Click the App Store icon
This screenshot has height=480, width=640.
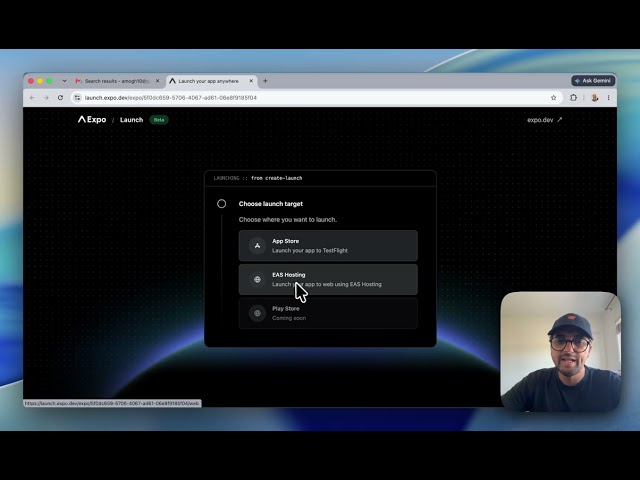point(257,246)
